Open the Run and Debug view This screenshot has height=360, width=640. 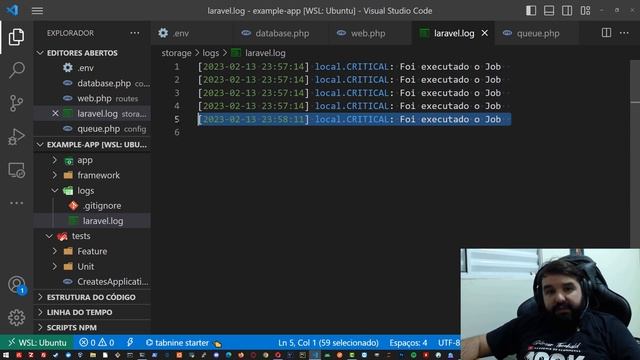click(x=16, y=137)
